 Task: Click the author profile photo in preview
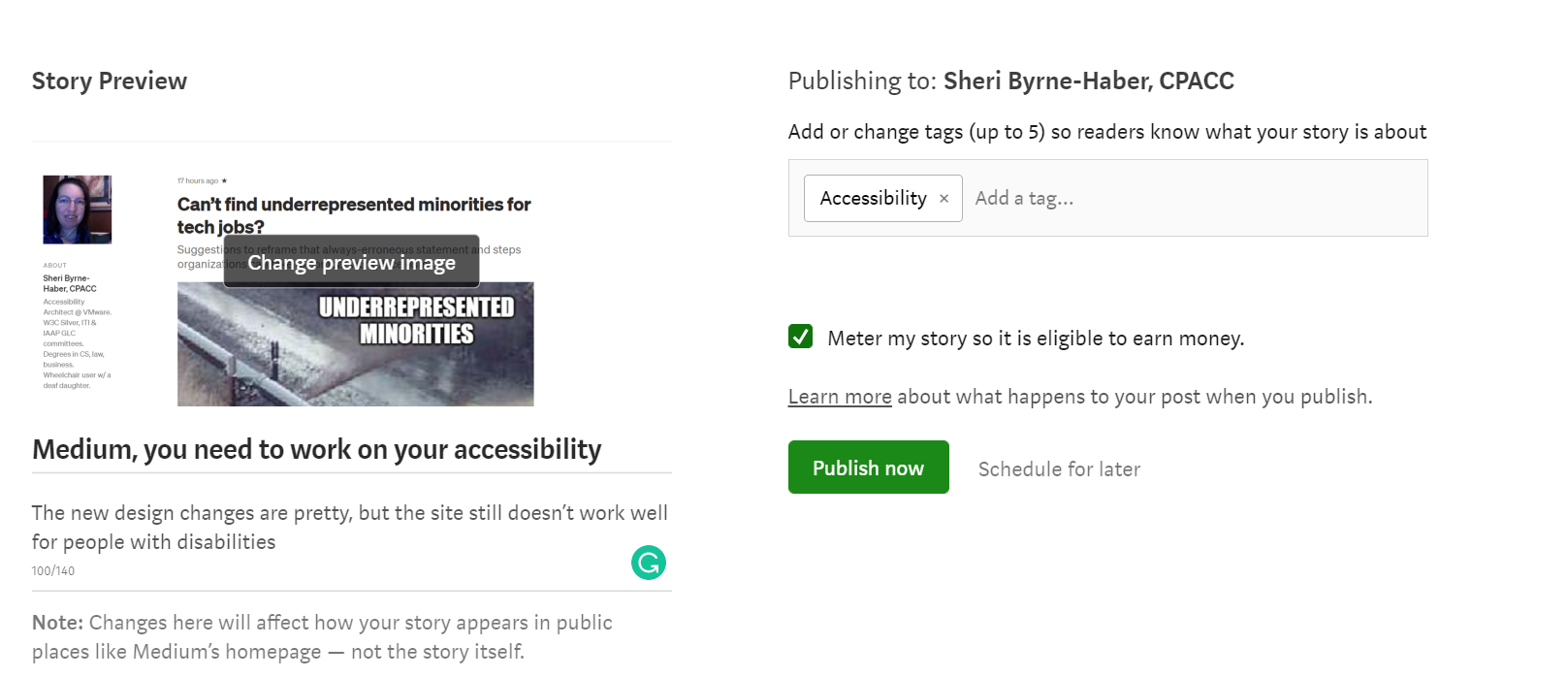78,210
